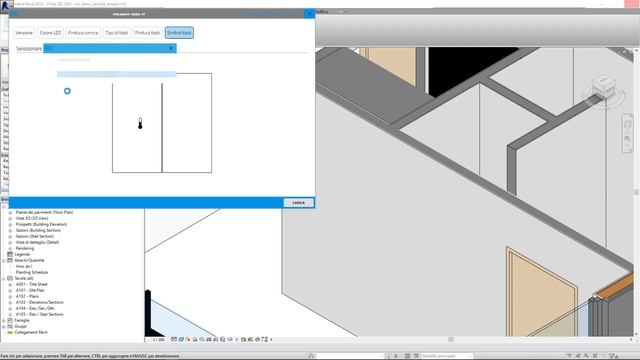Click the Gruppi icon in browser
Viewport: 640px width, 360px height.
[10, 327]
